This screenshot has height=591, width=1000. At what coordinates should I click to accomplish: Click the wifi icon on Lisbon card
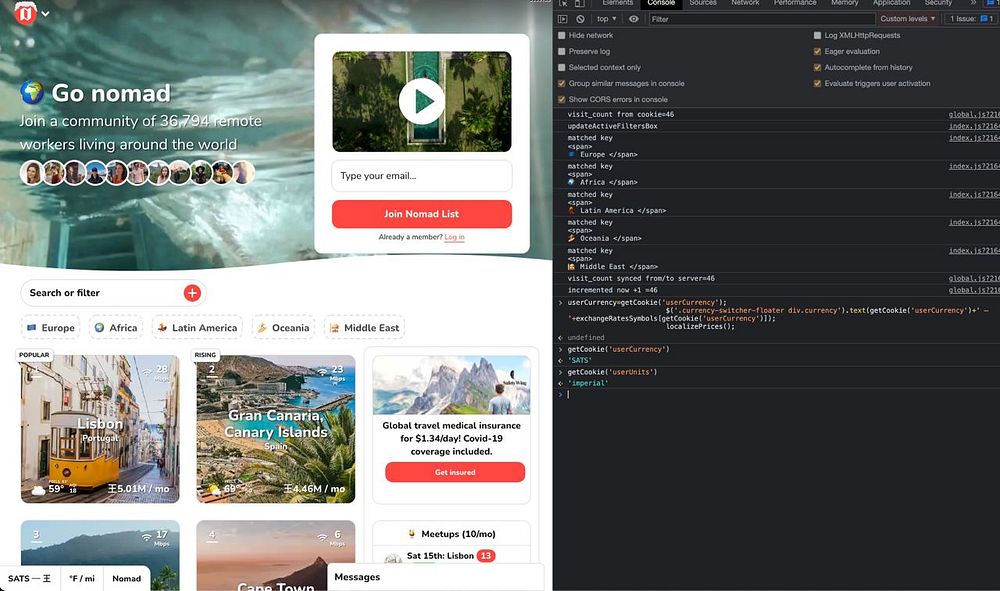pos(147,371)
